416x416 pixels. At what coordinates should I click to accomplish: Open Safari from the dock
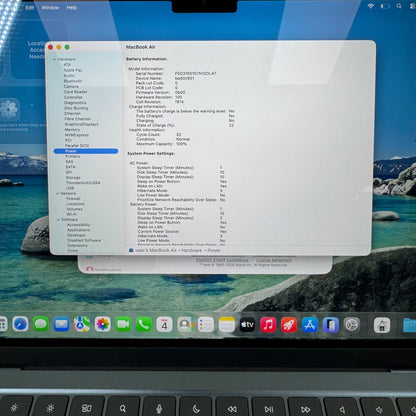pos(21,324)
